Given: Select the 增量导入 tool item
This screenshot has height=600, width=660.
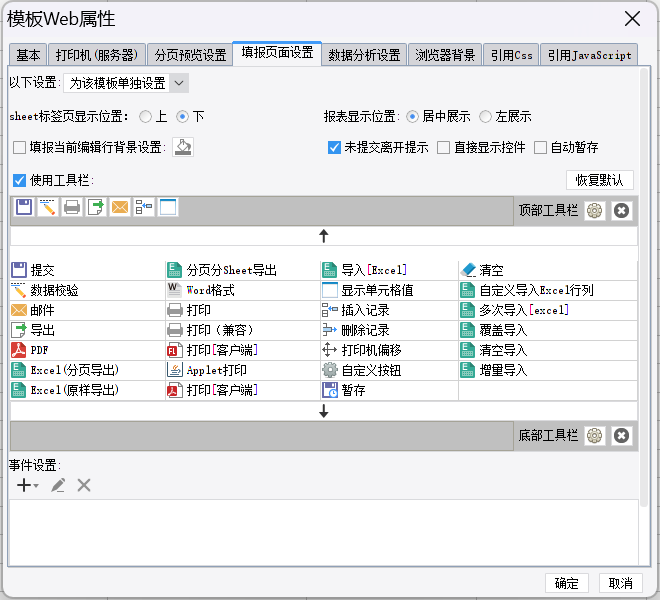Looking at the screenshot, I should coord(548,370).
